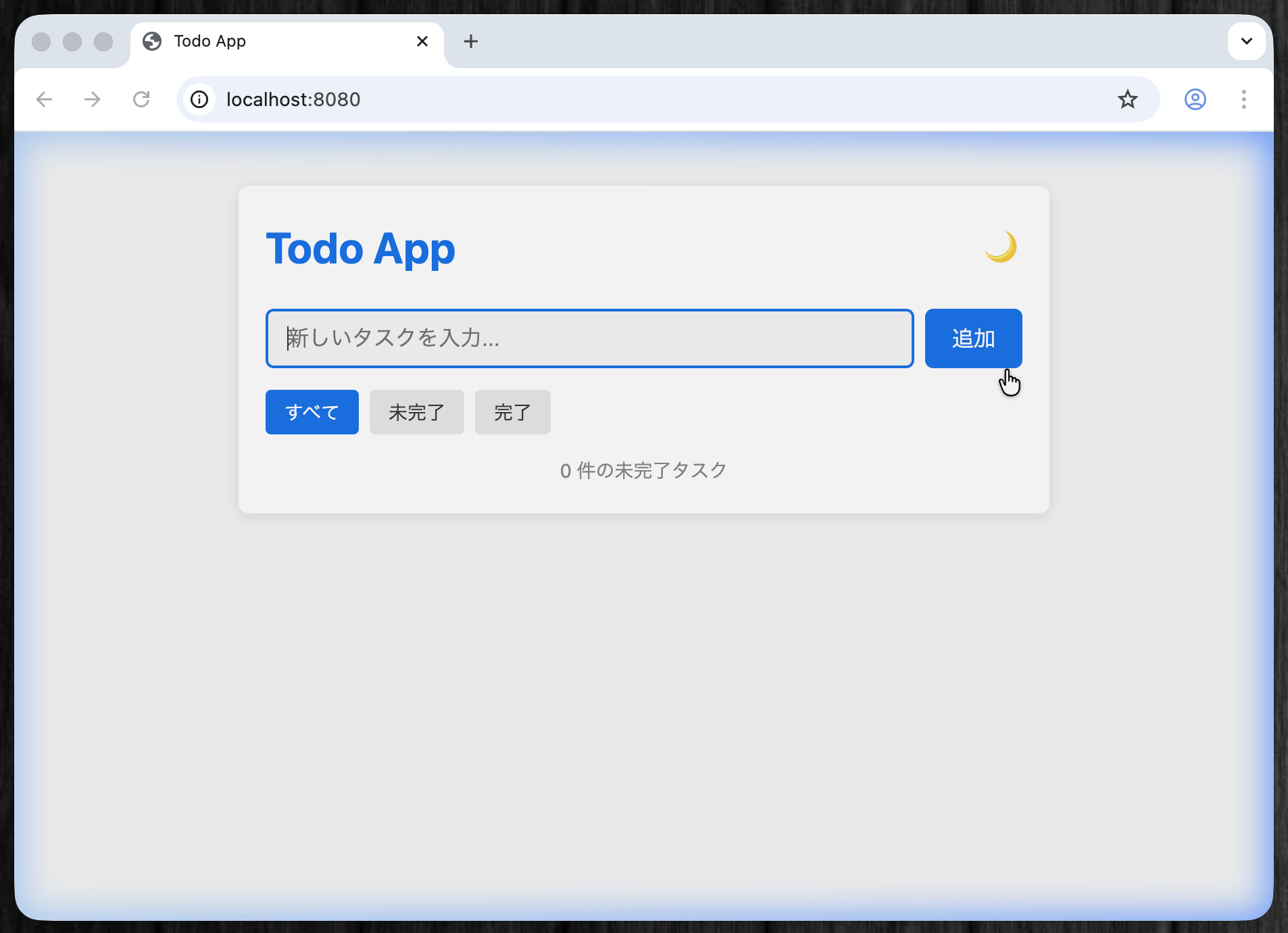The image size is (1288, 933).
Task: Reload the current page
Action: pos(141,99)
